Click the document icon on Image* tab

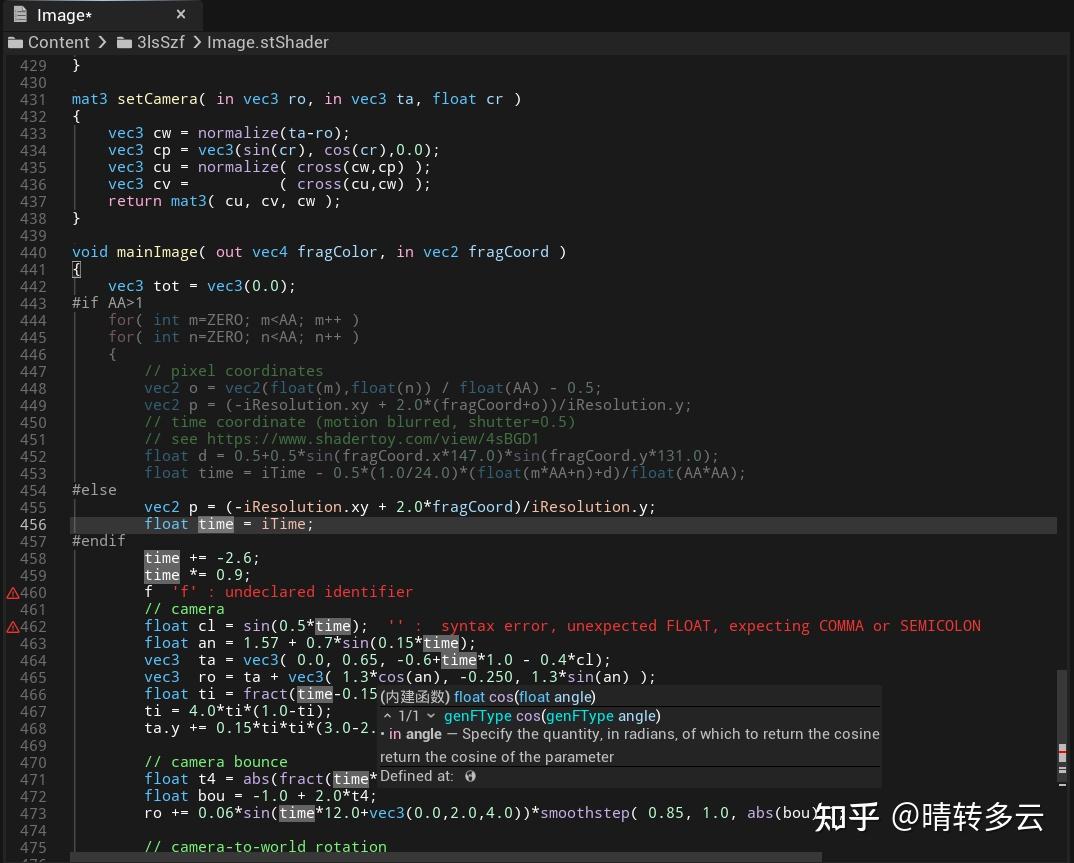21,14
